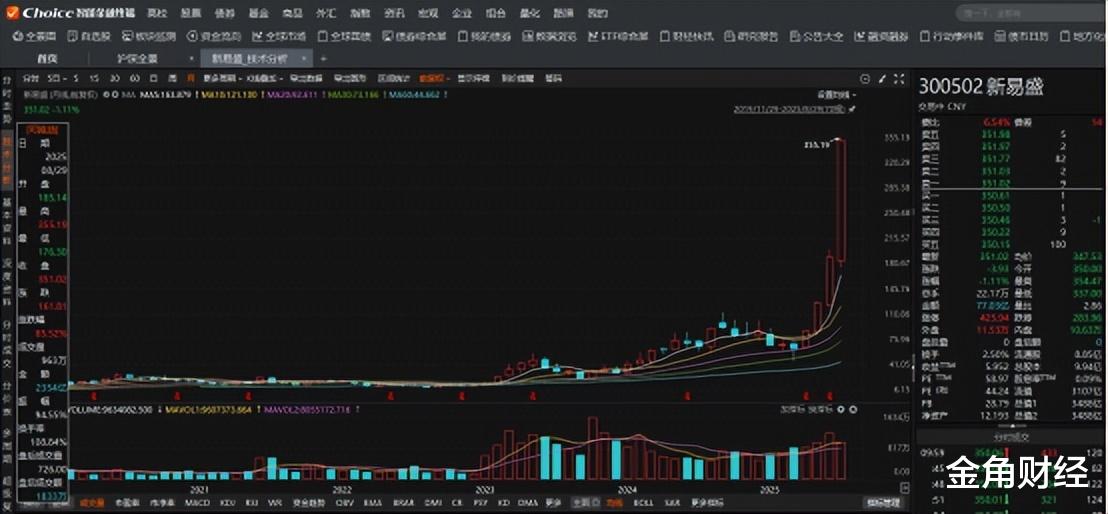Open orange 前复权 adjustment dropdown
Image resolution: width=1108 pixels, height=514 pixels.
click(x=437, y=78)
